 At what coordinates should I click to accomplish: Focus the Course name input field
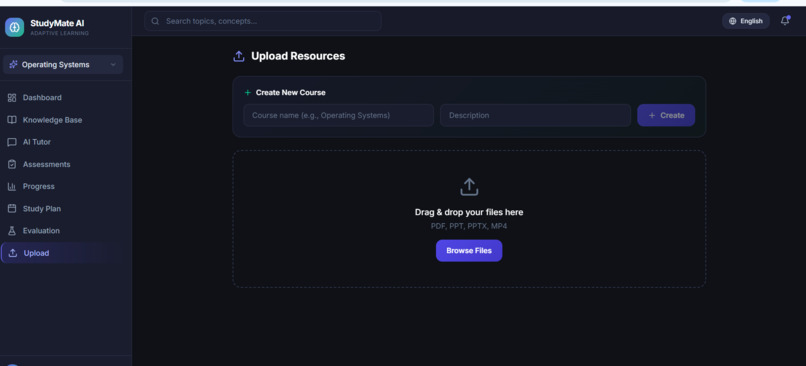tap(339, 115)
